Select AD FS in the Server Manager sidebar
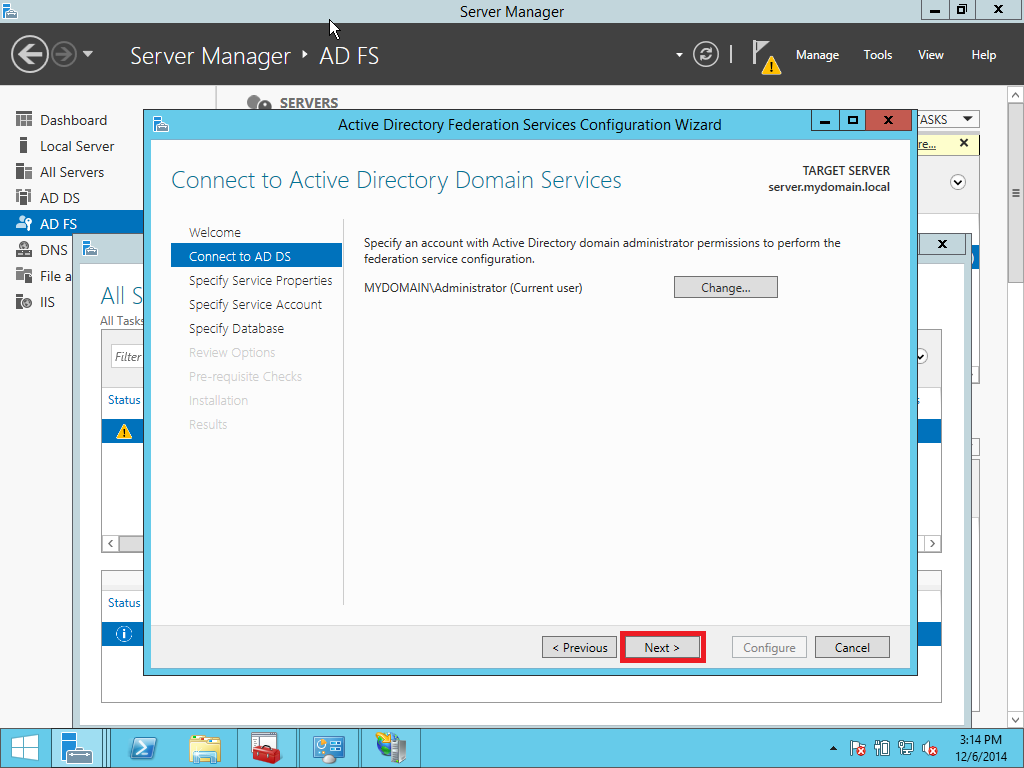 point(58,223)
